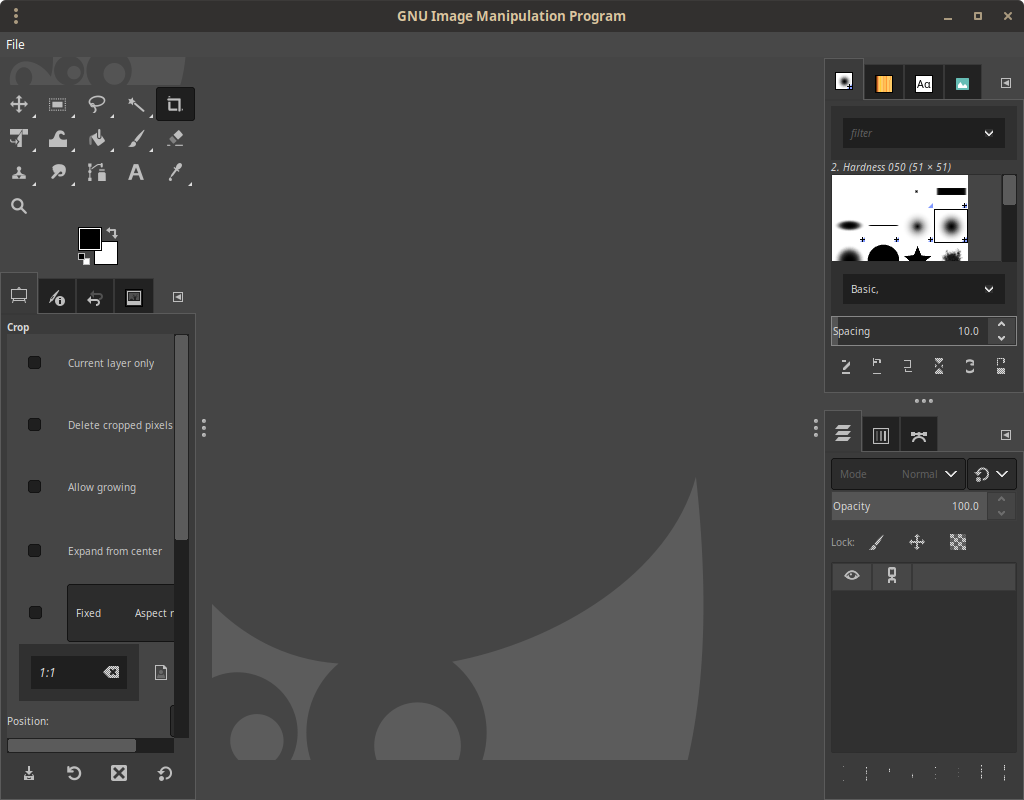Select the Text tool

click(x=136, y=172)
